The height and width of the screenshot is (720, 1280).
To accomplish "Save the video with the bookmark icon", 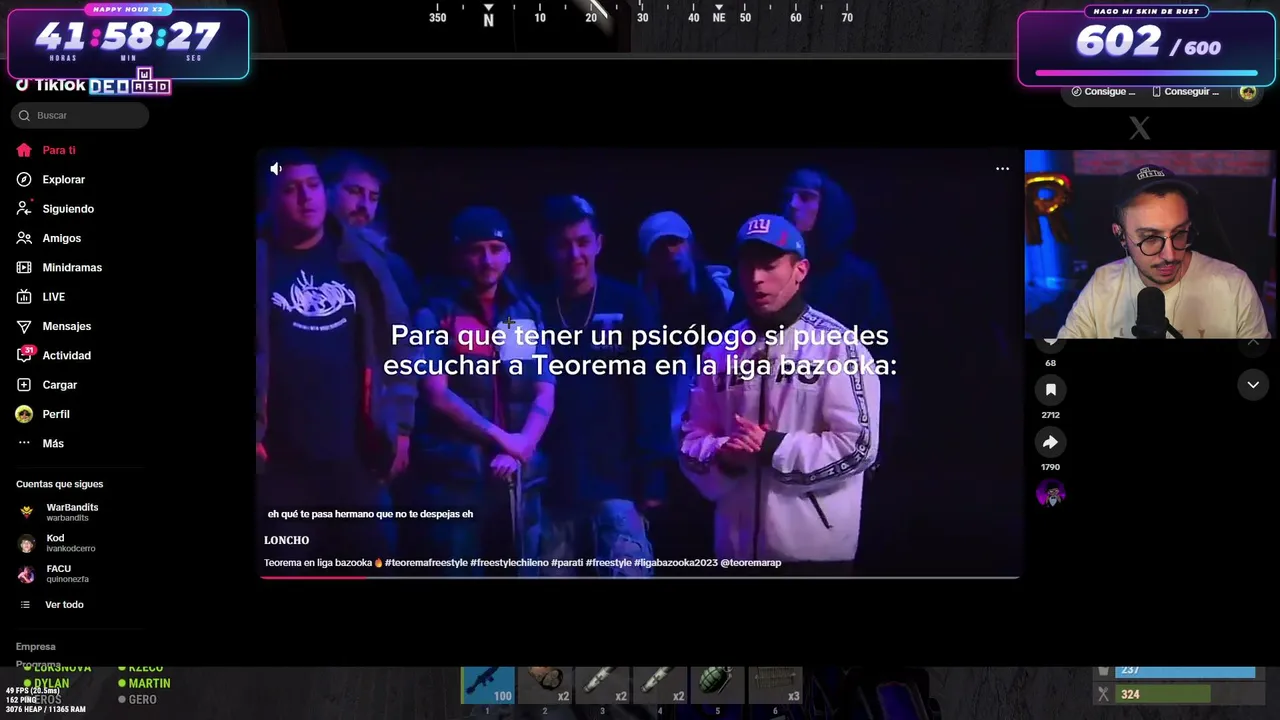I will pos(1050,390).
